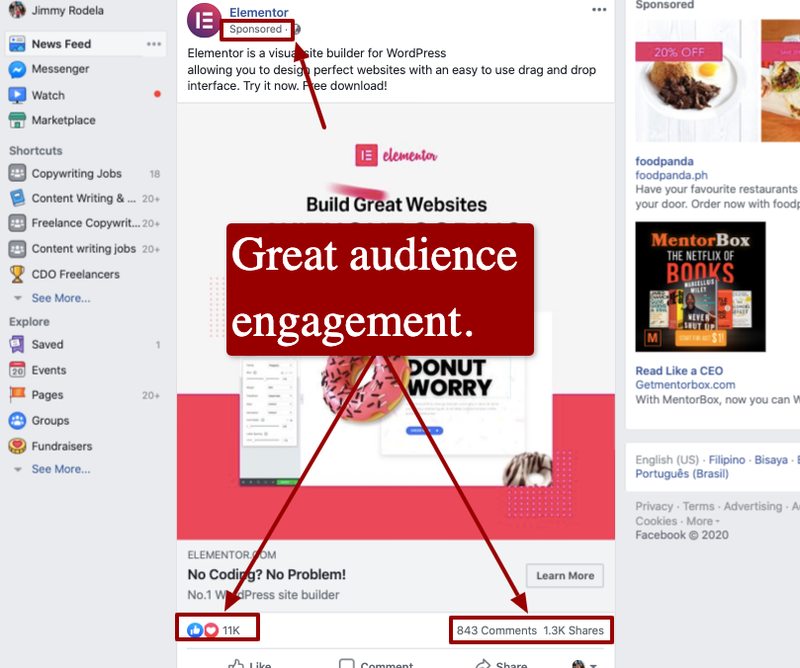Open Privacy footer link
This screenshot has height=668, width=800.
point(654,506)
